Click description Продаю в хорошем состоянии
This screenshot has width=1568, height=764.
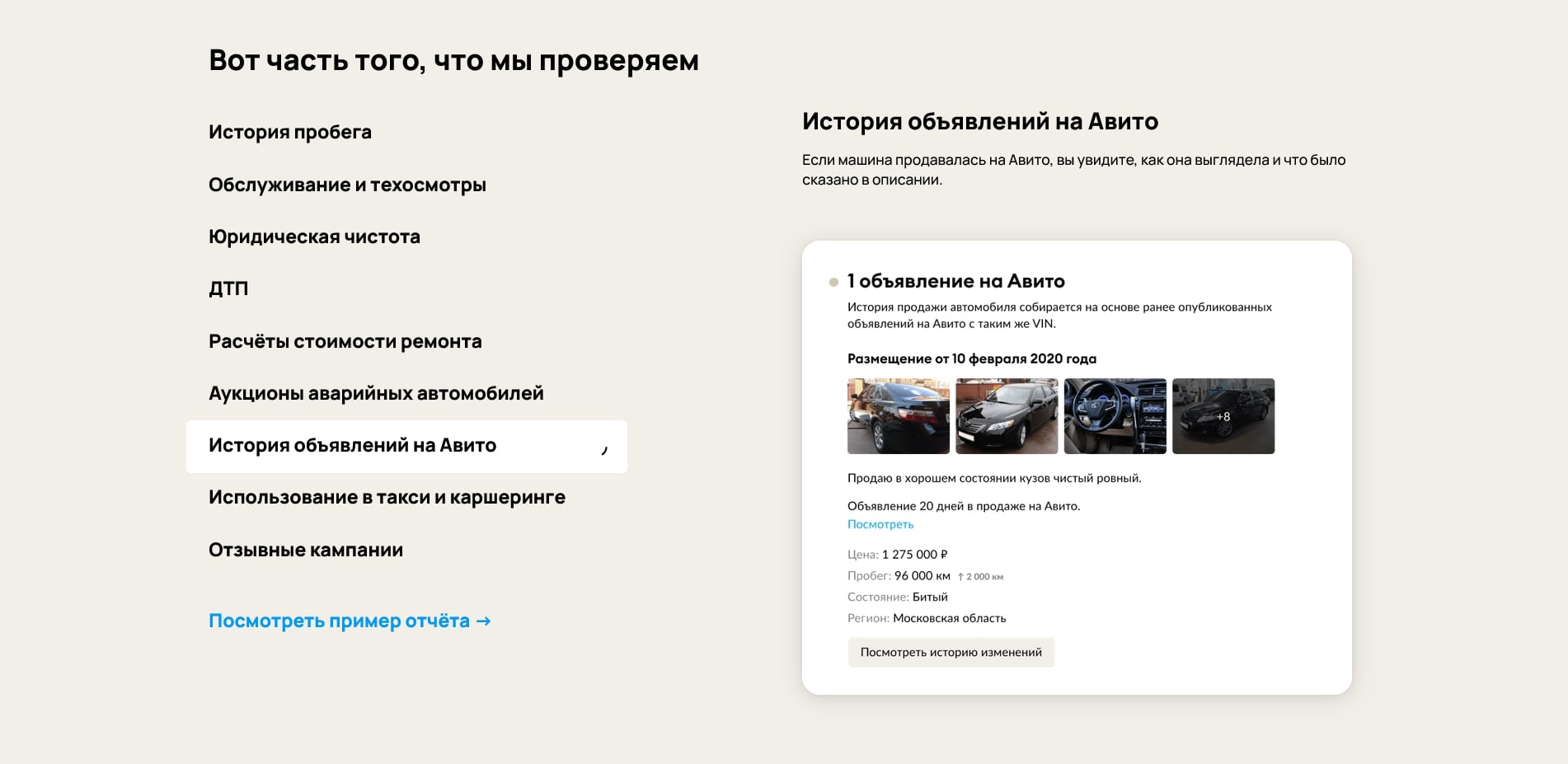[994, 478]
